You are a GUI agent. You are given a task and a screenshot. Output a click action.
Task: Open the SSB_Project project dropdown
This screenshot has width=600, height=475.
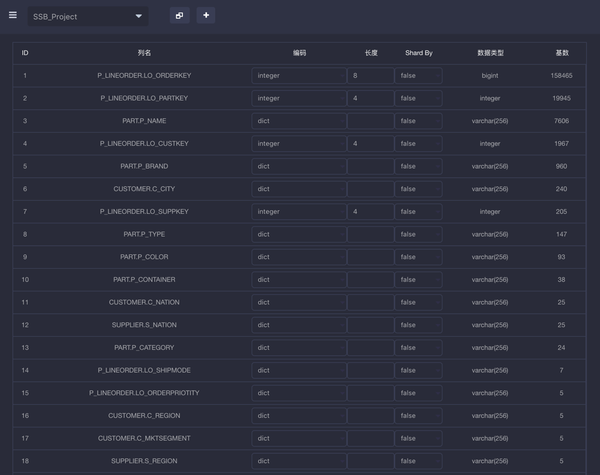click(x=88, y=16)
